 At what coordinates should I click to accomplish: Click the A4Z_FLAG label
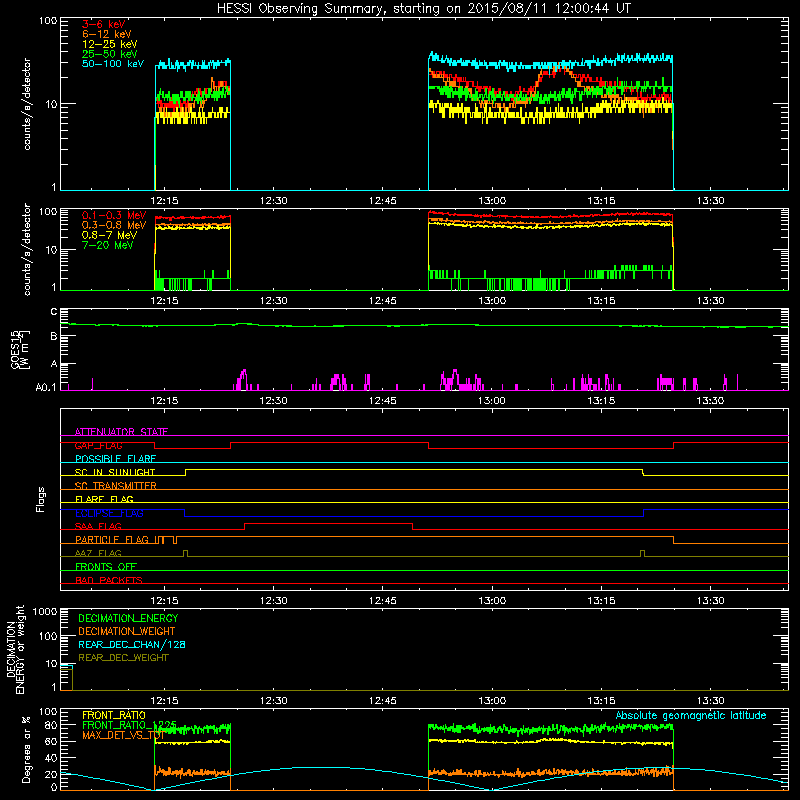[x=98, y=553]
